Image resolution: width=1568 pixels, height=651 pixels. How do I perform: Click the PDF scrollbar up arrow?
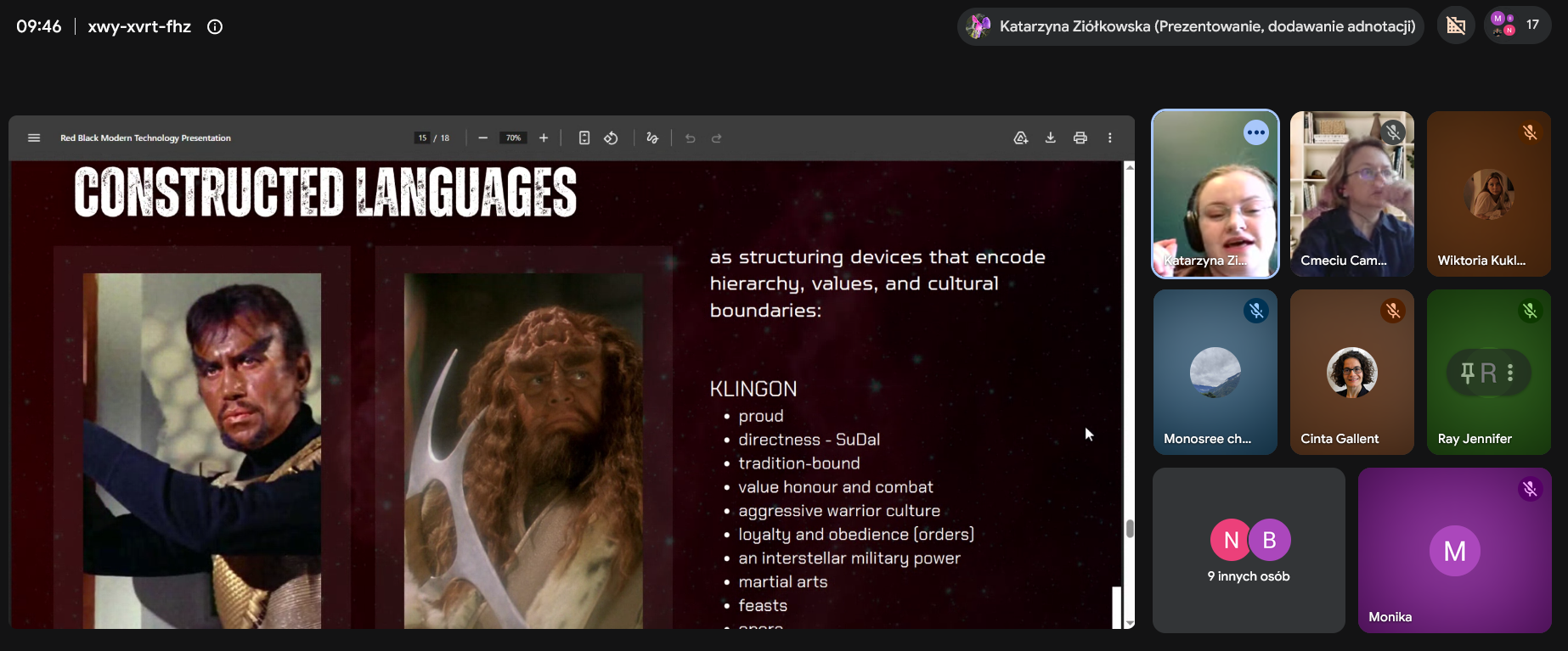pos(1130,167)
